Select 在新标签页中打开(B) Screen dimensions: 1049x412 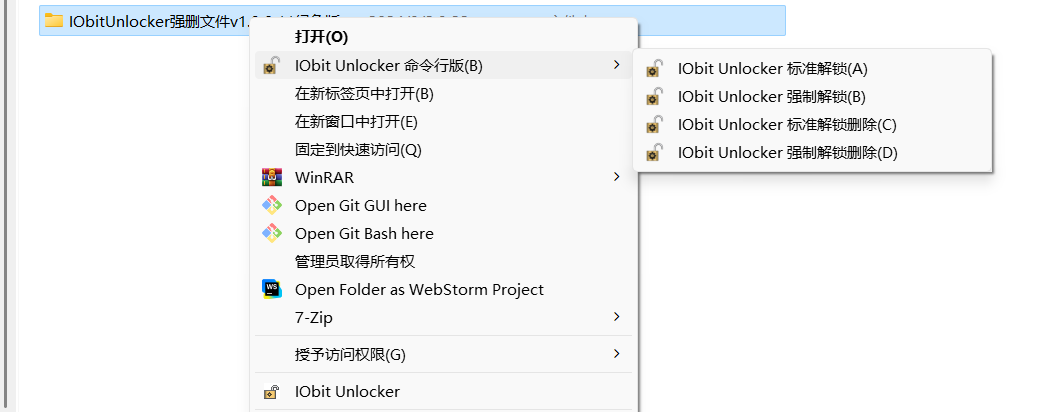(x=364, y=94)
